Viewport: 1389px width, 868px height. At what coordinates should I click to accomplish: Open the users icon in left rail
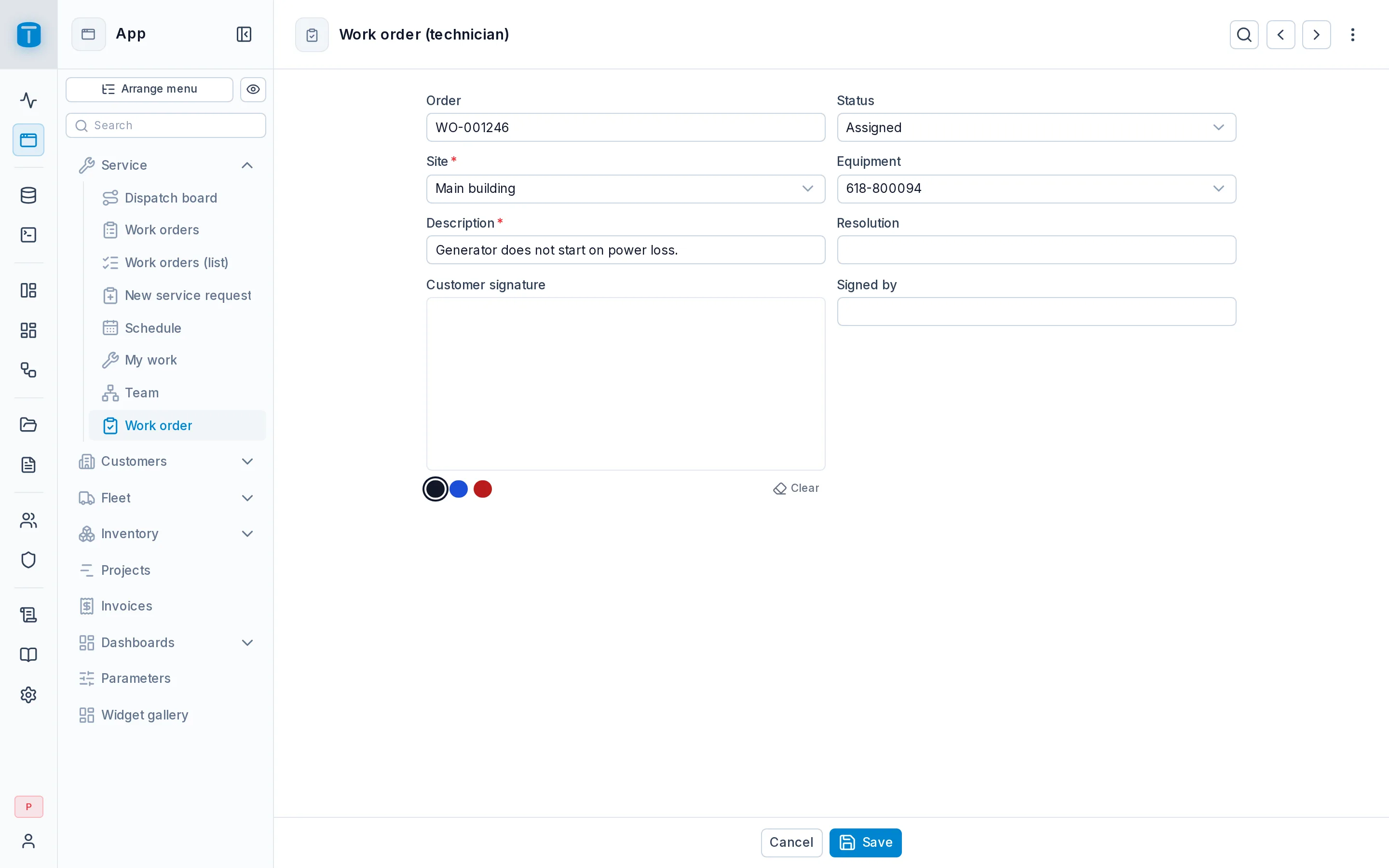[x=28, y=520]
